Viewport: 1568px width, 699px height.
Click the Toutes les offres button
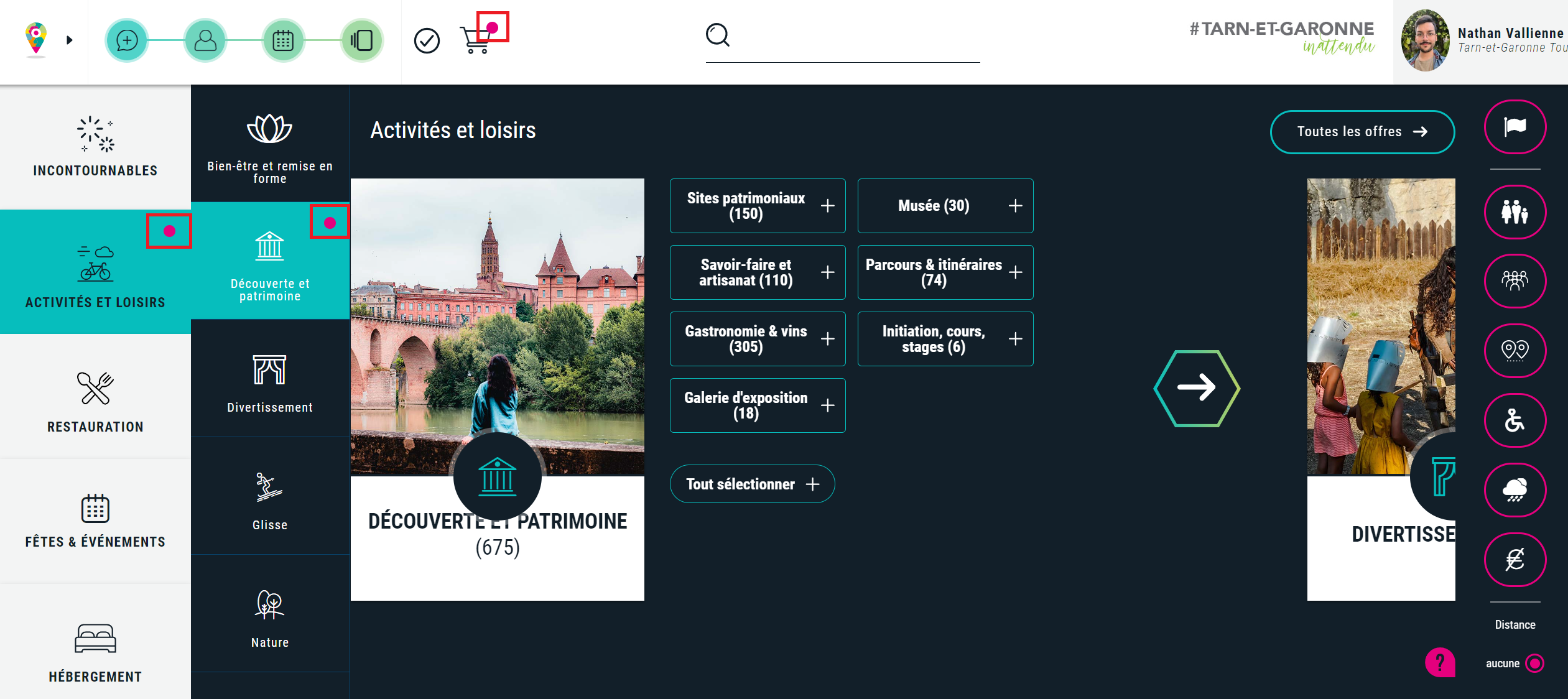click(x=1362, y=132)
